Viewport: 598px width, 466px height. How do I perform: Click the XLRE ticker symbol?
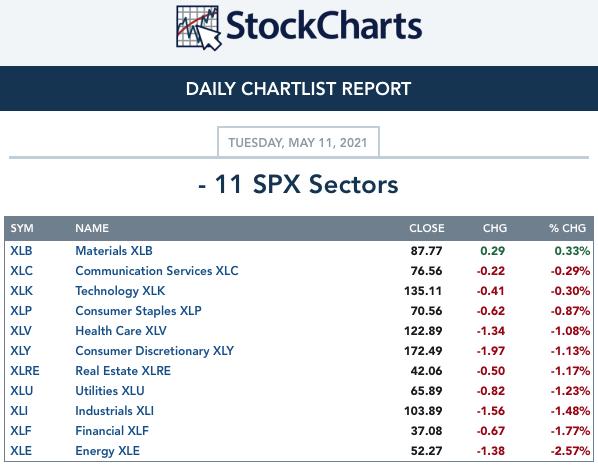[25, 371]
